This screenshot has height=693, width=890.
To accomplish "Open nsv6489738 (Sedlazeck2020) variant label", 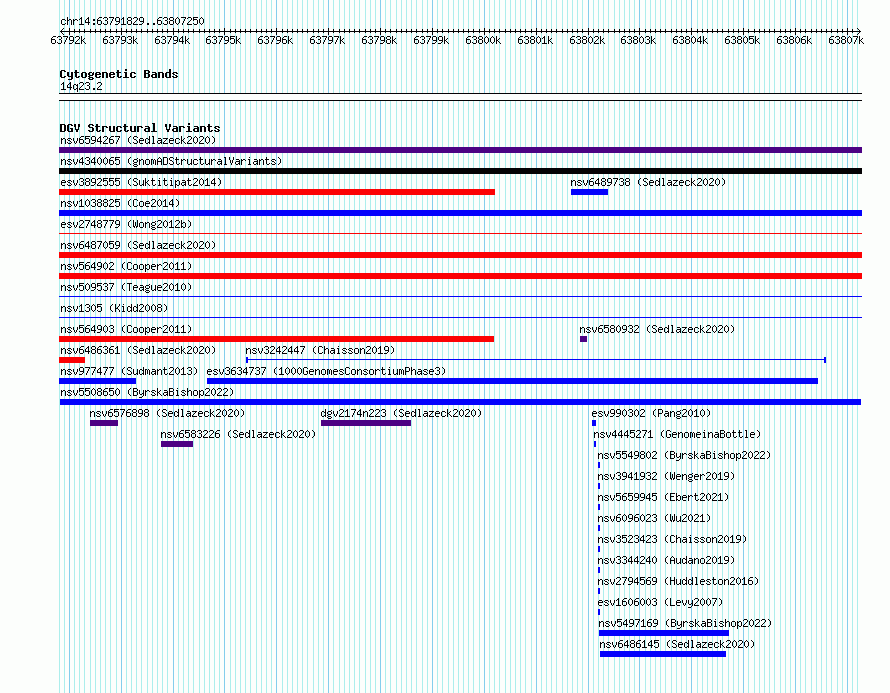I will 648,182.
